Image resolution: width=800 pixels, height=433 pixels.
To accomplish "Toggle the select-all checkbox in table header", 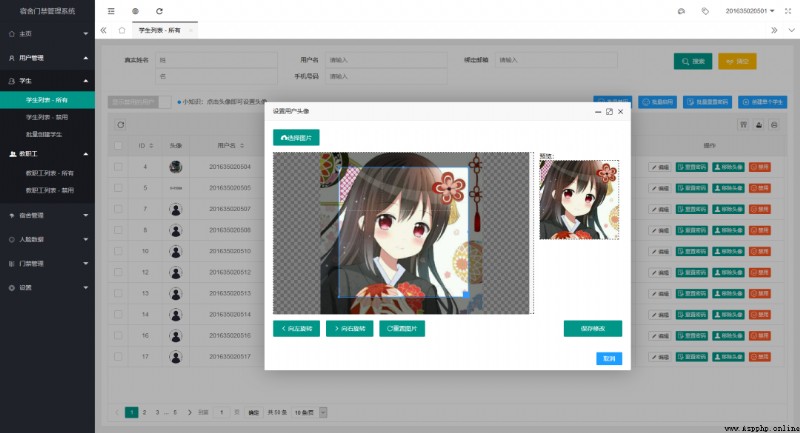I will coord(118,145).
